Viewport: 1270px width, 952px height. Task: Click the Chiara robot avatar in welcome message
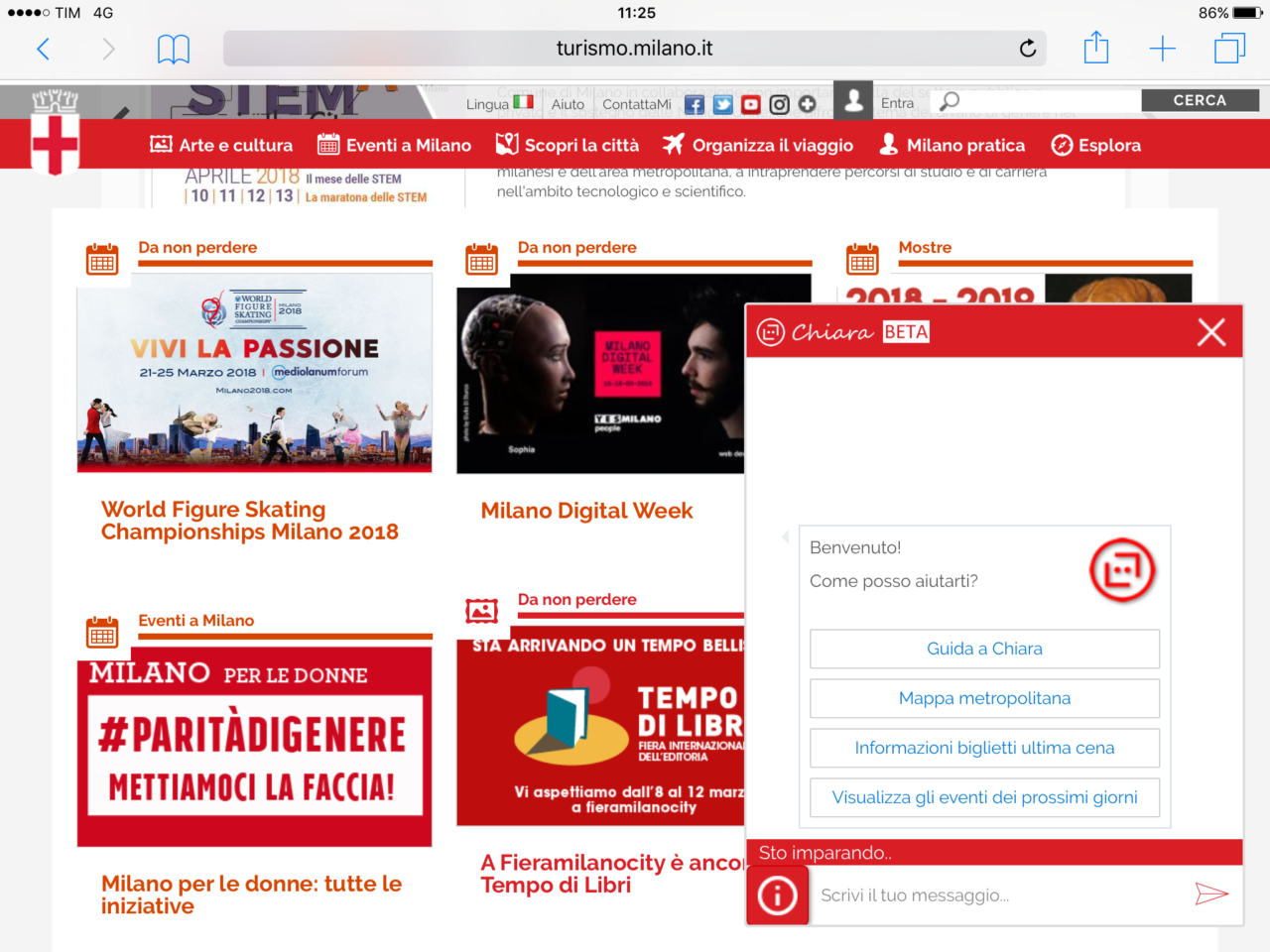[x=1122, y=570]
